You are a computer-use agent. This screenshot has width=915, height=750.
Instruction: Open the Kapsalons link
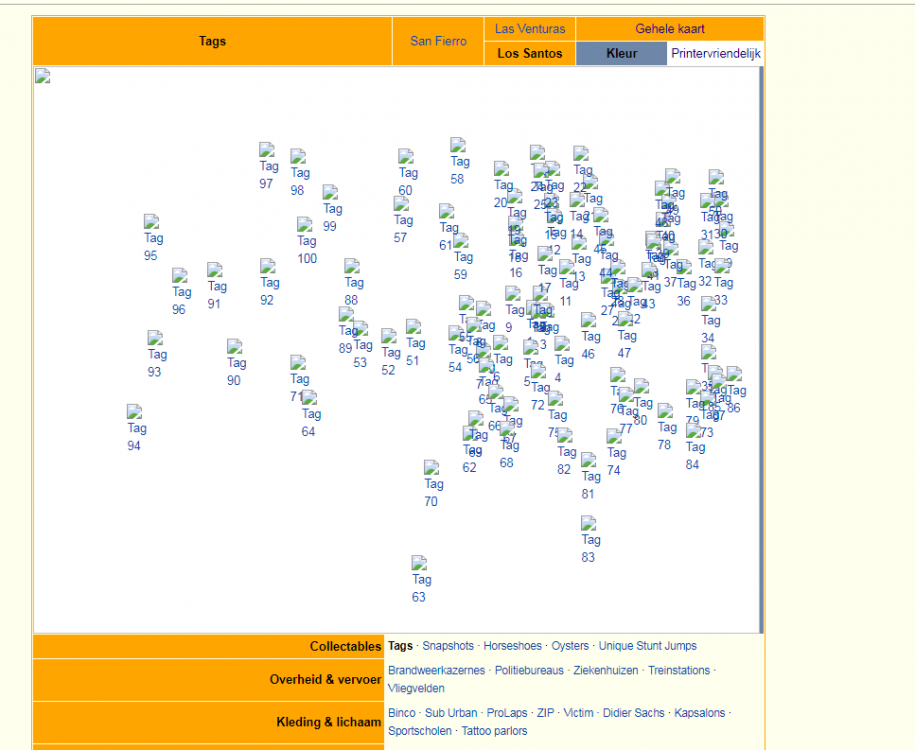pyautogui.click(x=700, y=713)
